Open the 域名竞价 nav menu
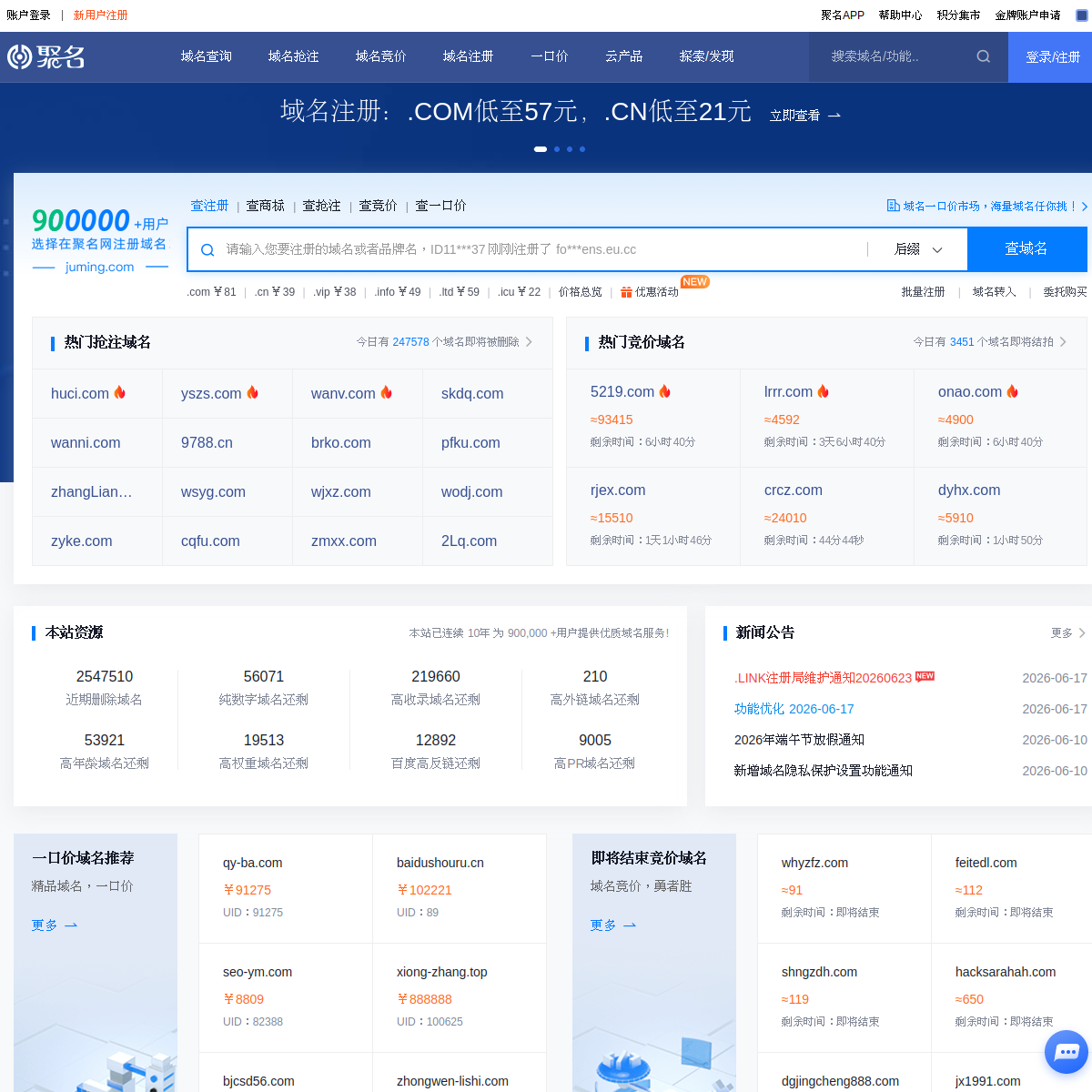 coord(381,56)
